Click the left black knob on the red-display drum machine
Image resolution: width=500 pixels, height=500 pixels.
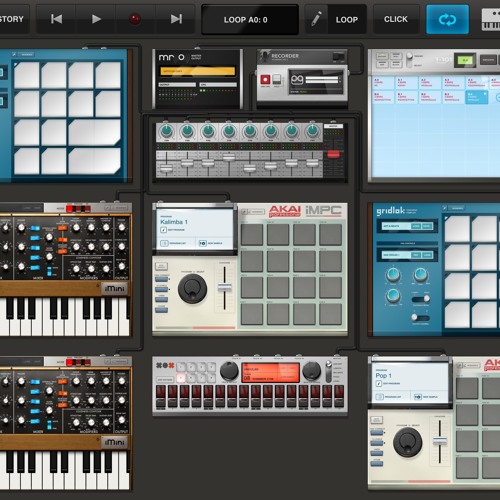coord(229,371)
